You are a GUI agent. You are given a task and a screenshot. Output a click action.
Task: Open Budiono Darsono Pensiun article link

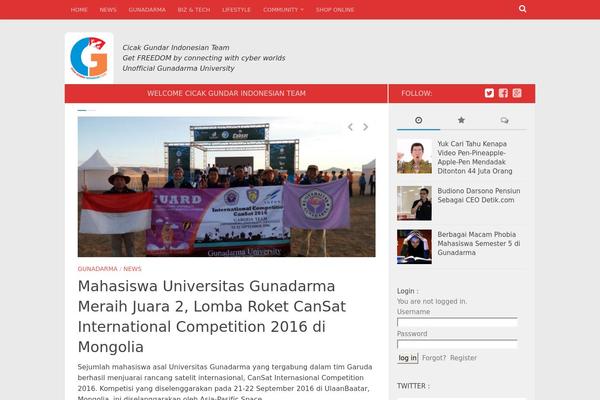(x=479, y=195)
